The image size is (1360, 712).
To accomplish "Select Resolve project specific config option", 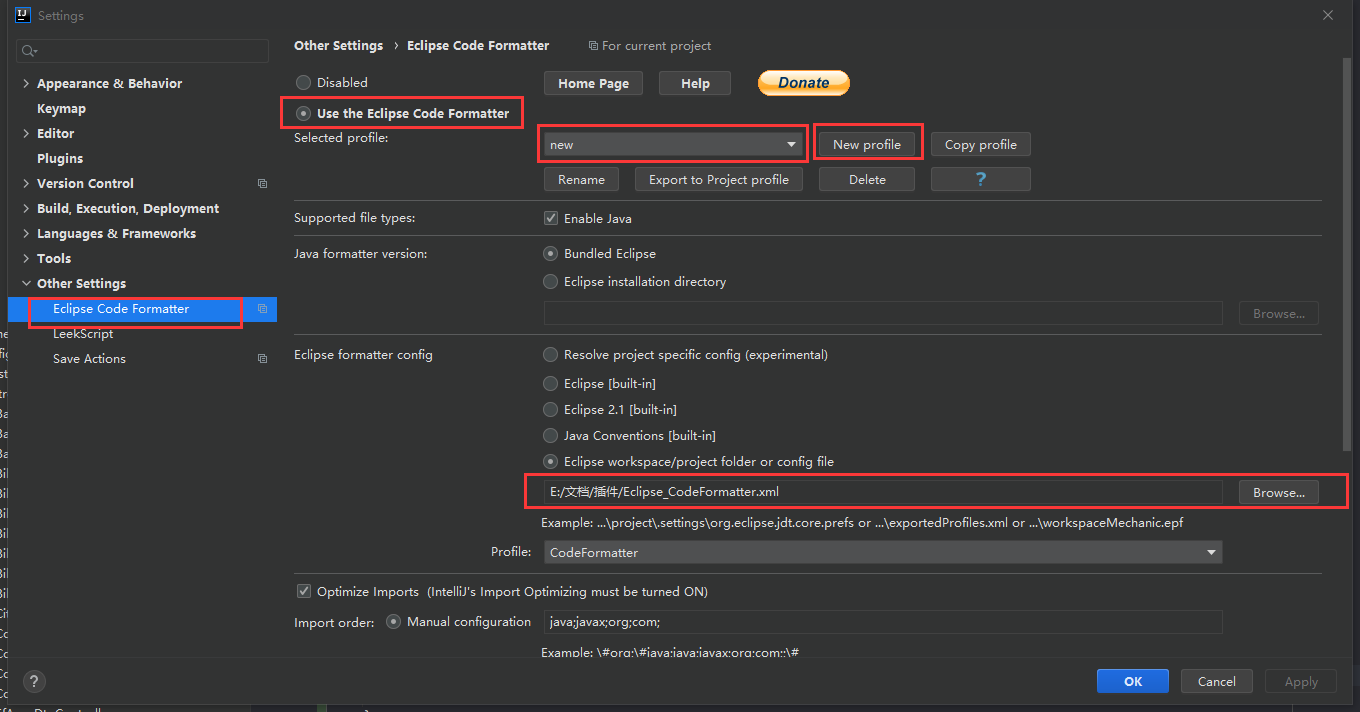I will tap(551, 355).
